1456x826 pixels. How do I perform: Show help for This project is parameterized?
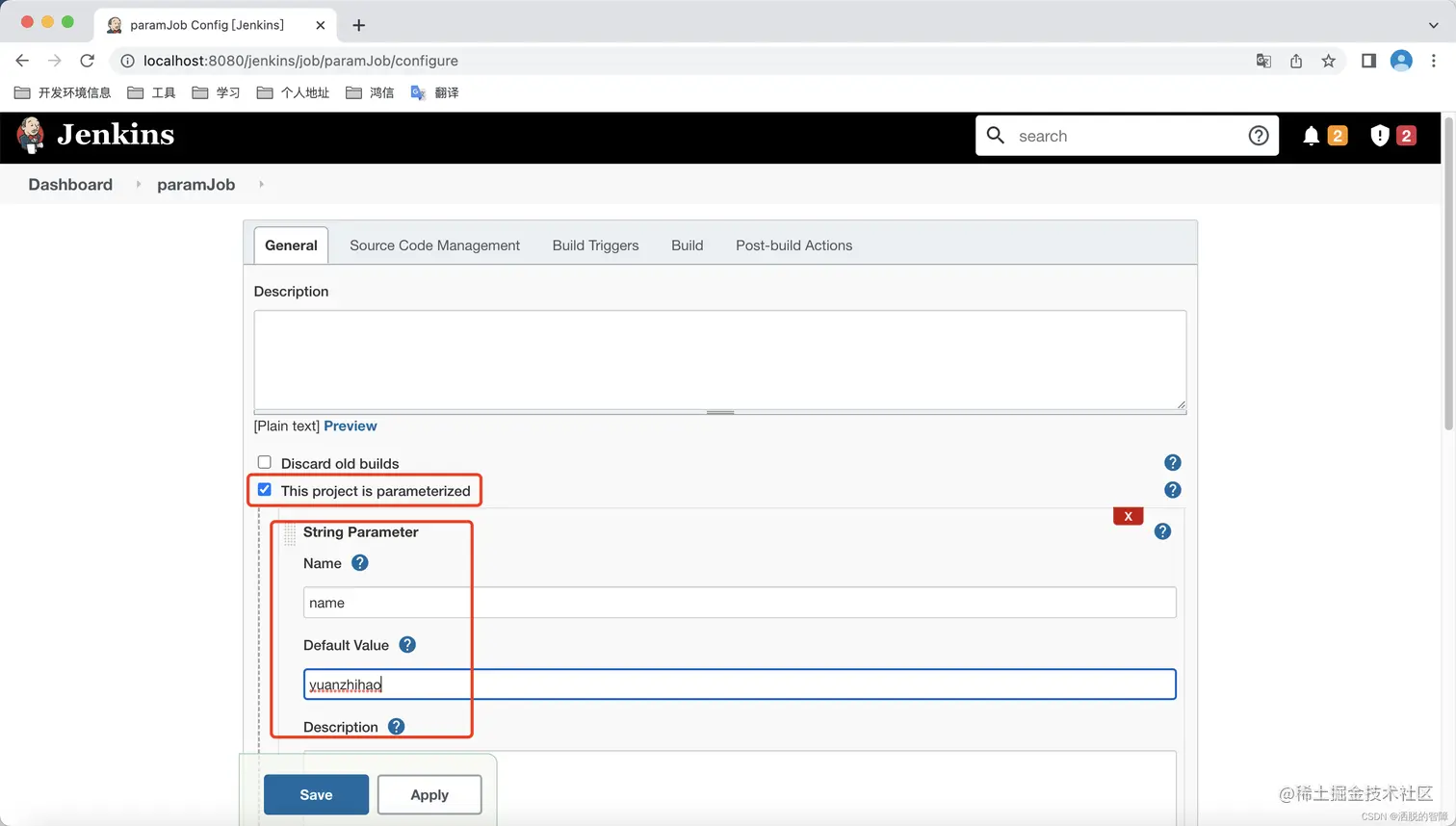pos(1172,490)
